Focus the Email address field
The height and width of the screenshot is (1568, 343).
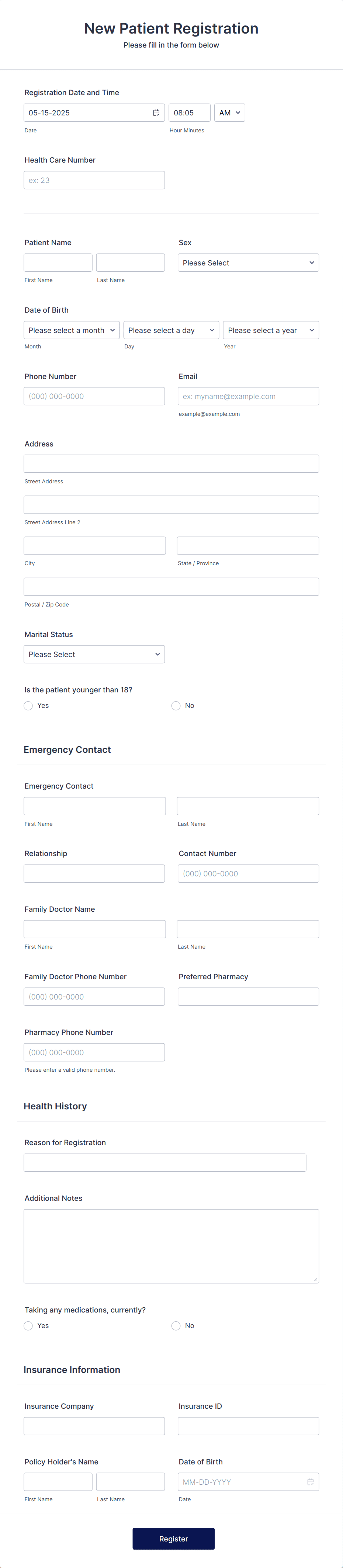point(248,396)
